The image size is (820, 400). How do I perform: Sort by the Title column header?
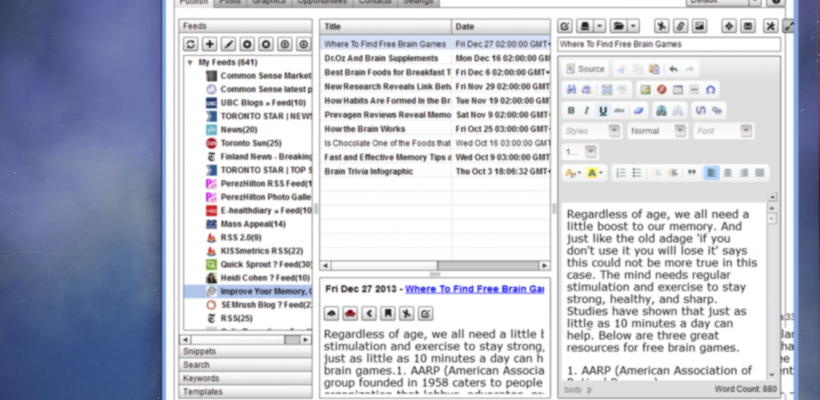[x=385, y=27]
